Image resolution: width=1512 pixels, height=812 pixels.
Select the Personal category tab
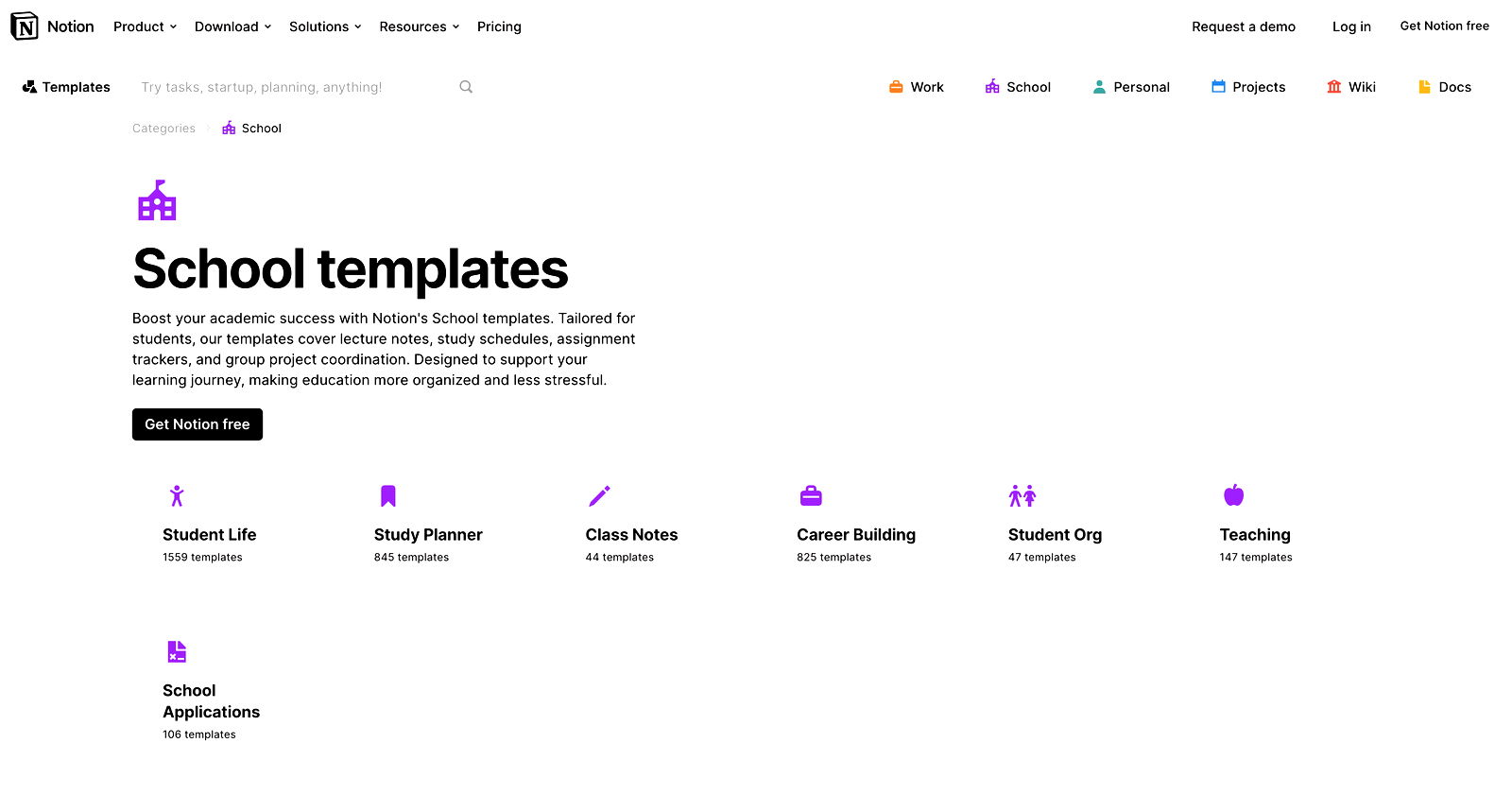point(1131,87)
